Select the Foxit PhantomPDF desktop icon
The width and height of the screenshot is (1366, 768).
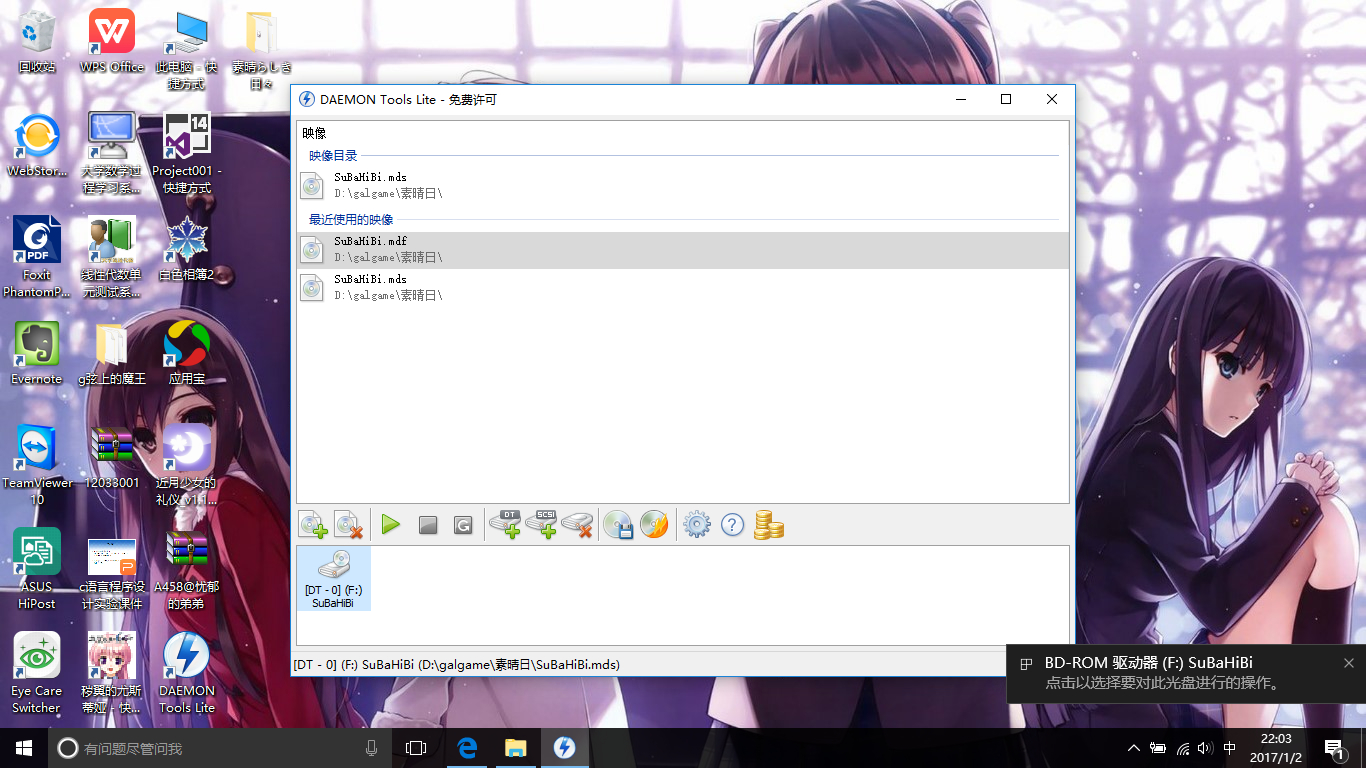(x=37, y=257)
